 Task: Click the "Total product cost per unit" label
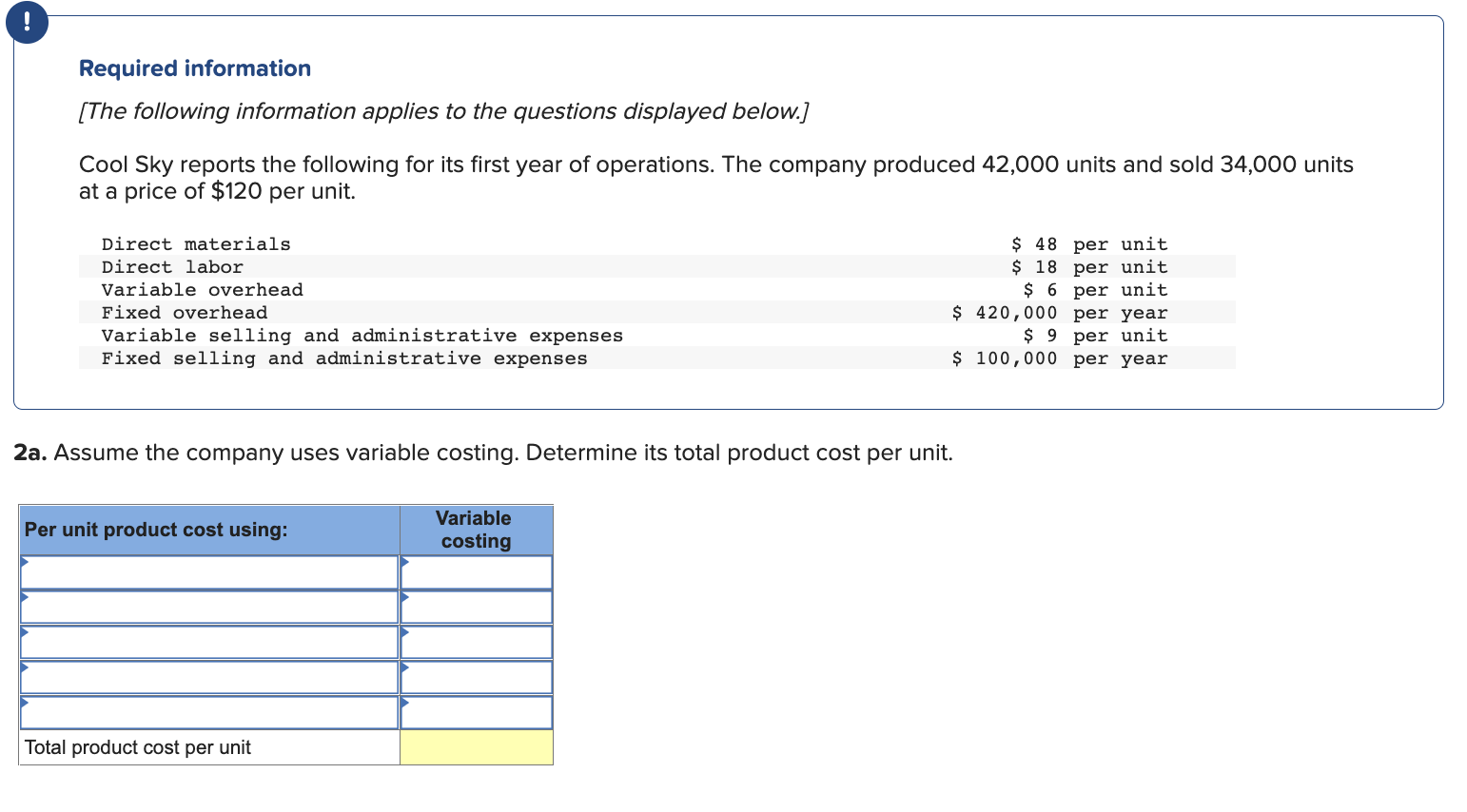coord(138,747)
